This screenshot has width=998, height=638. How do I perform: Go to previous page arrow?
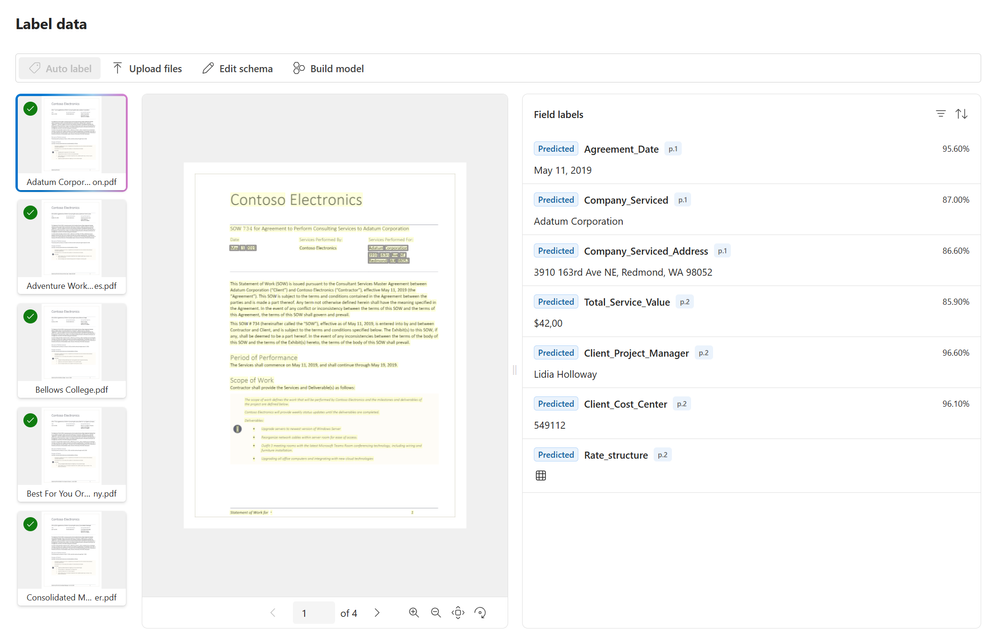273,613
